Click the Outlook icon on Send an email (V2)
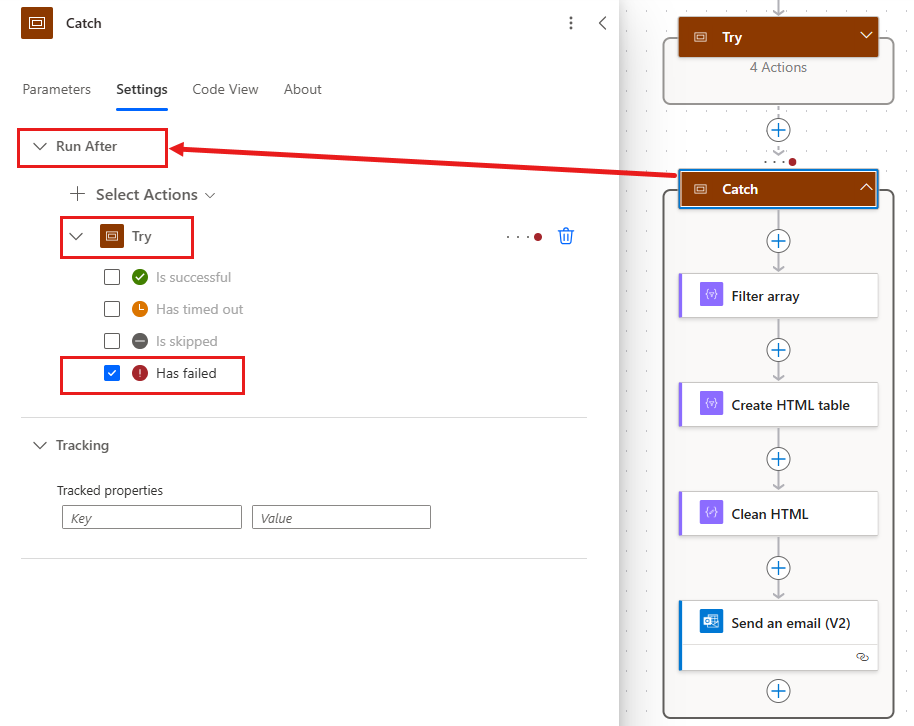 710,621
